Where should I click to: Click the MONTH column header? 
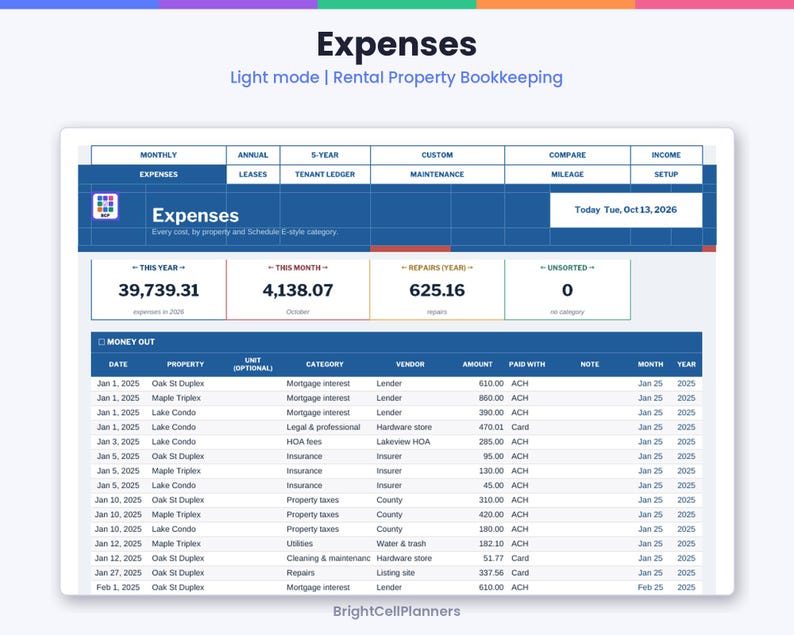(650, 364)
